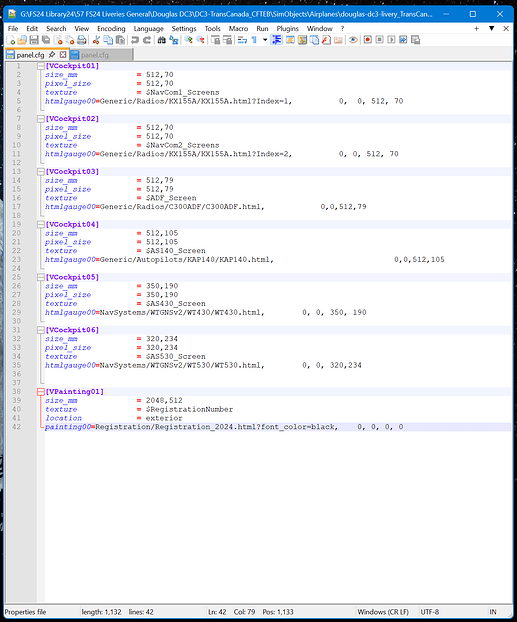Click the macro Playback icon
Screen dimensions: 517x622
pyautogui.click(x=391, y=40)
